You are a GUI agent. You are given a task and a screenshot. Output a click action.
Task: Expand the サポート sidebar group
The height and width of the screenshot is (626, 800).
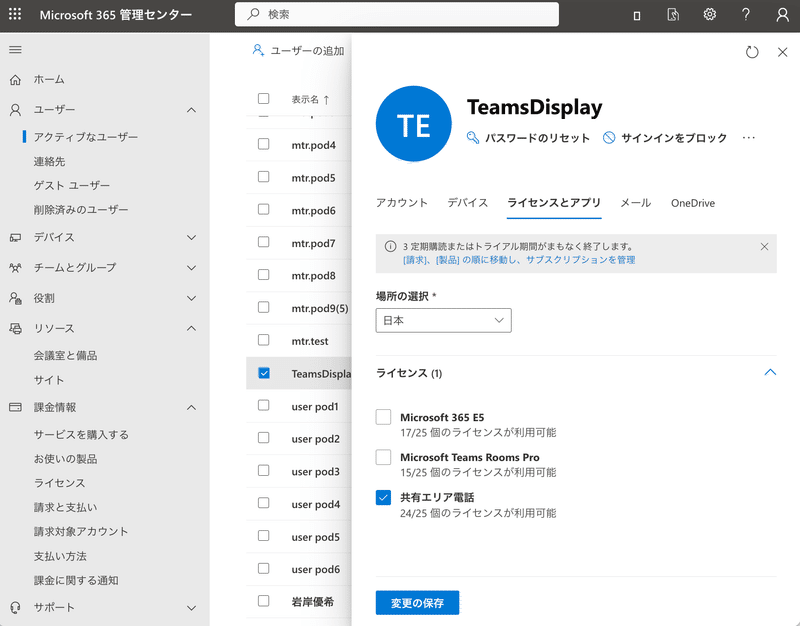(x=191, y=608)
